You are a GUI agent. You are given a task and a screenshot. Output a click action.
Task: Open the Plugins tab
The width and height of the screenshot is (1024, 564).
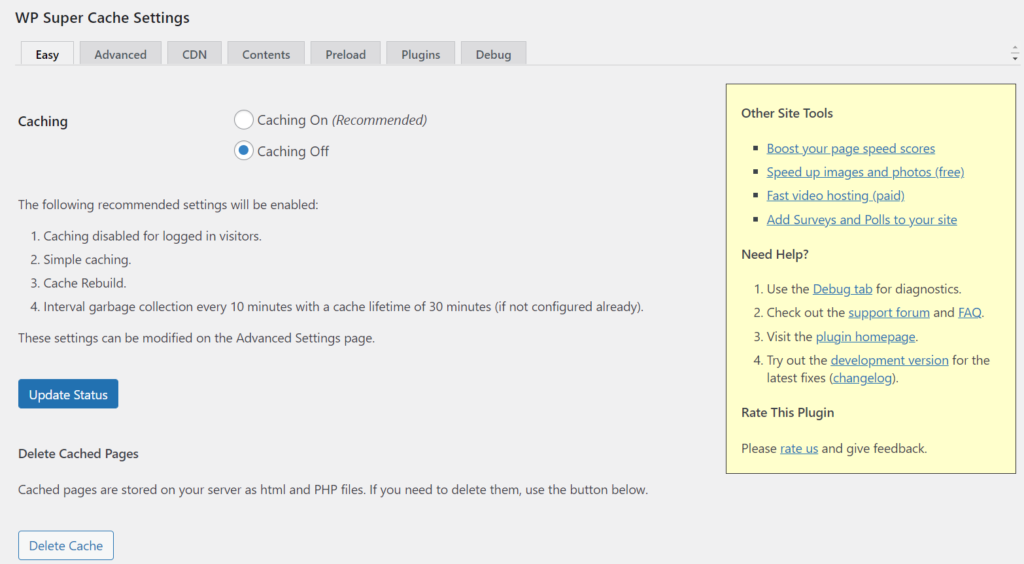click(420, 54)
